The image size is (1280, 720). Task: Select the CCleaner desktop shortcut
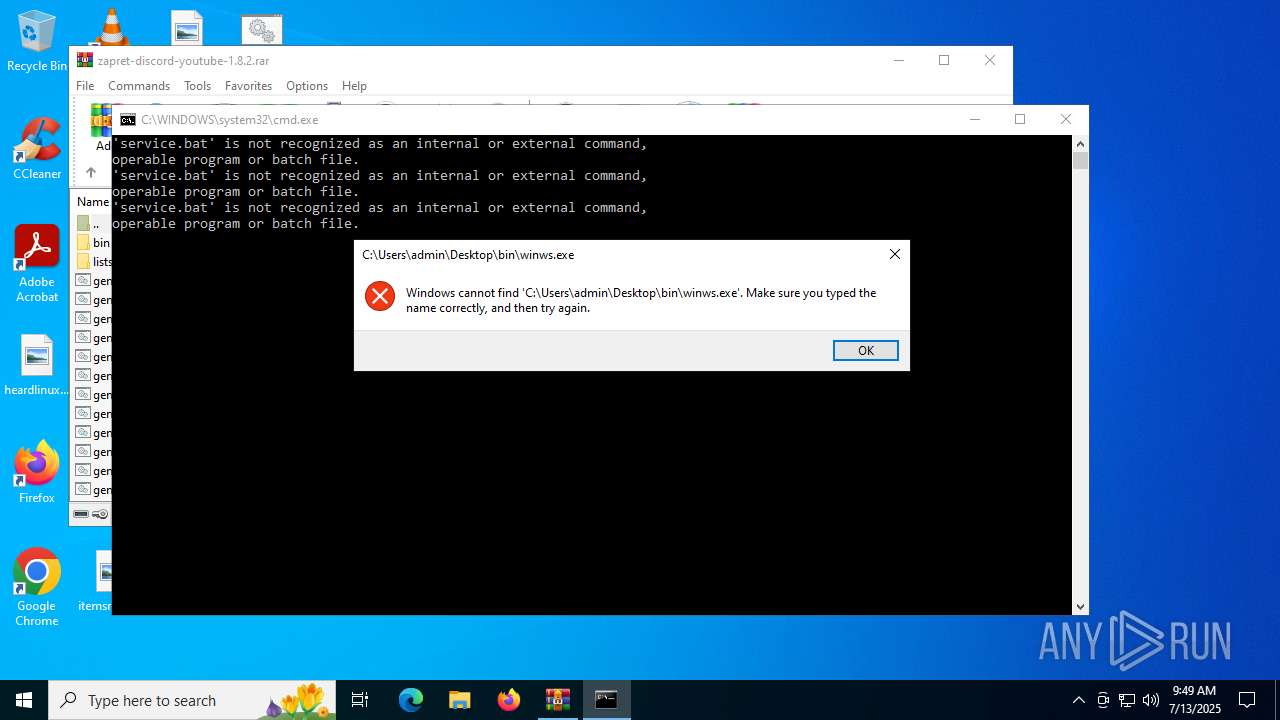[x=37, y=148]
